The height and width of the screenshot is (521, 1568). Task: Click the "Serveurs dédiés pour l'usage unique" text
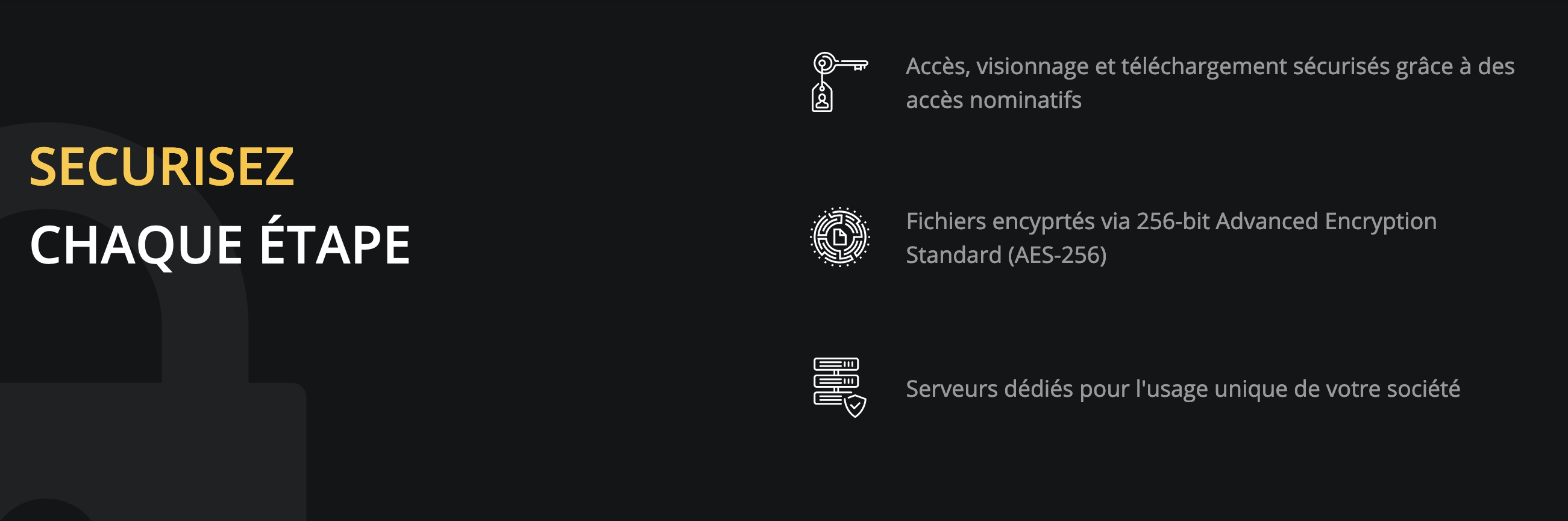(x=1182, y=389)
